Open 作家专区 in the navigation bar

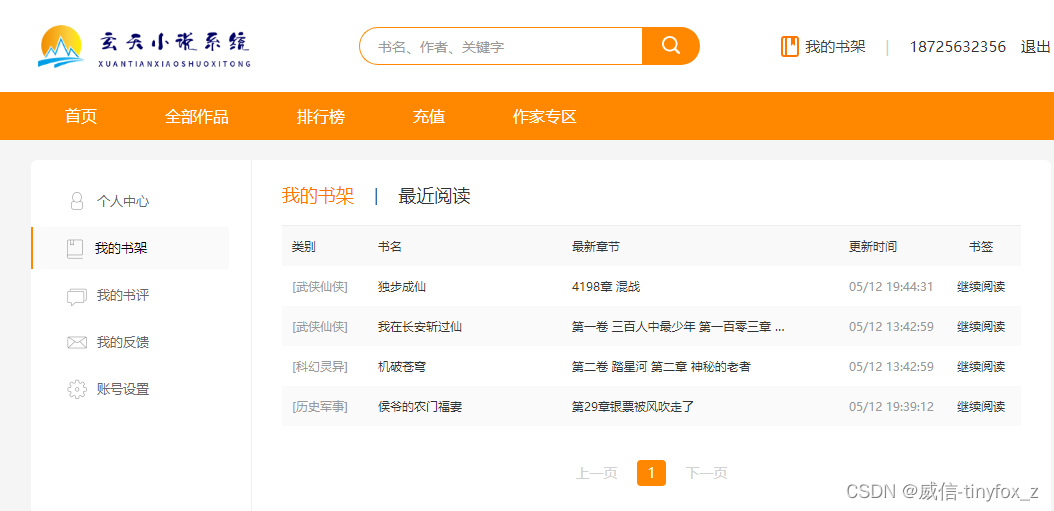544,116
